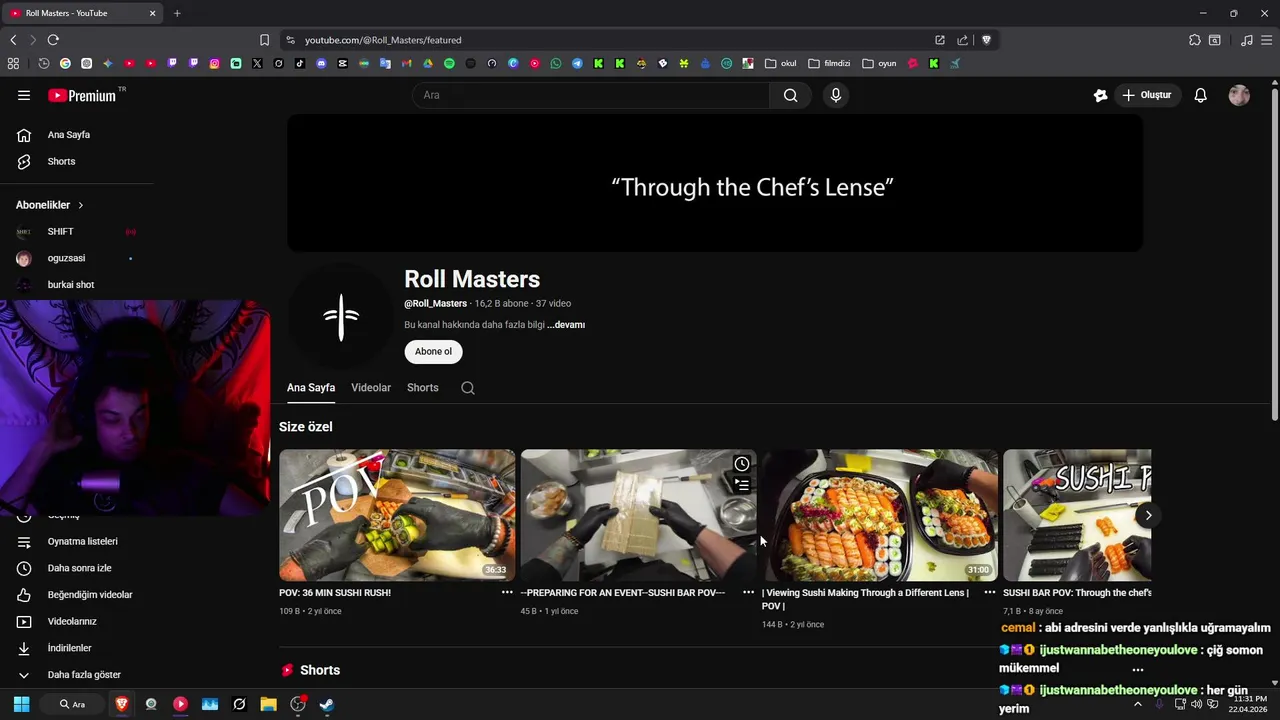Click Brave browser taskbar icon
Image resolution: width=1280 pixels, height=720 pixels.
[122, 704]
